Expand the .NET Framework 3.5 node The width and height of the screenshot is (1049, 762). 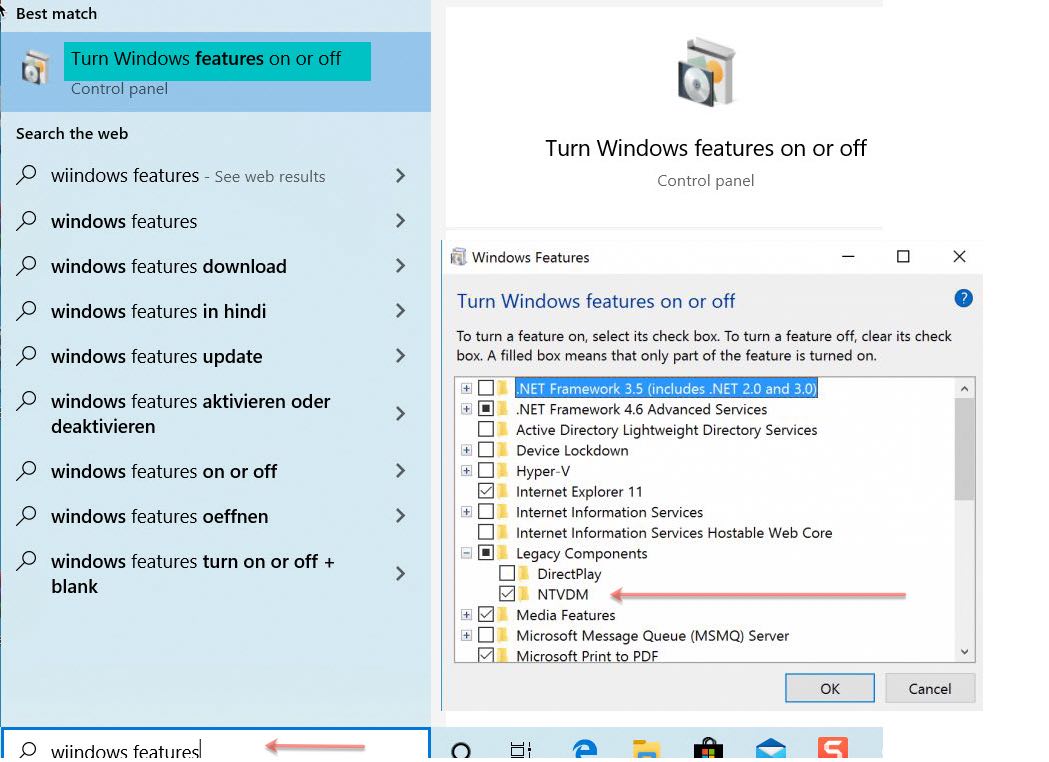pos(466,388)
